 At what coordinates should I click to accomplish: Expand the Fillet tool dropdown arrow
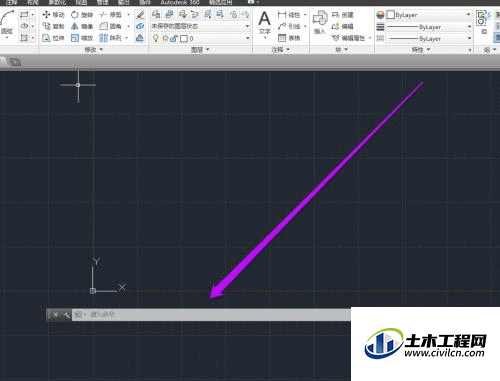tap(128, 26)
